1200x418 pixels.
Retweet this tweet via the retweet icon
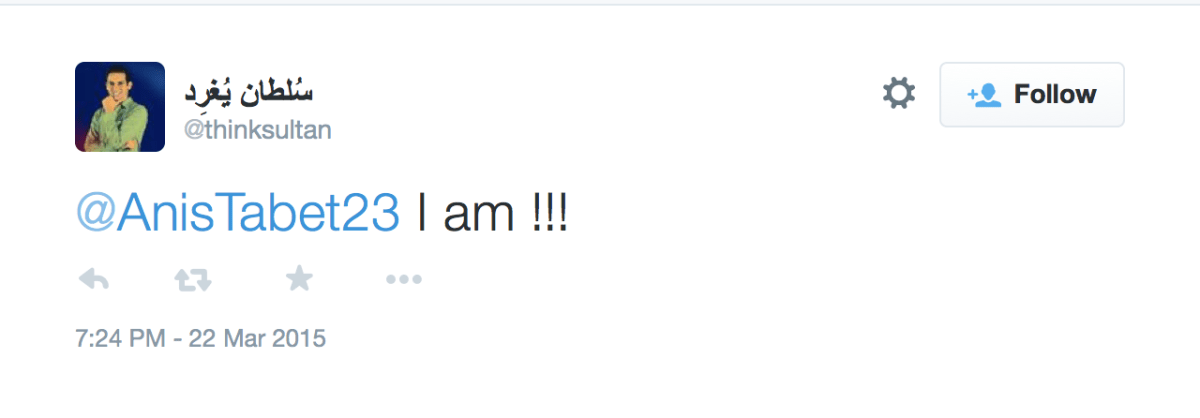click(193, 280)
